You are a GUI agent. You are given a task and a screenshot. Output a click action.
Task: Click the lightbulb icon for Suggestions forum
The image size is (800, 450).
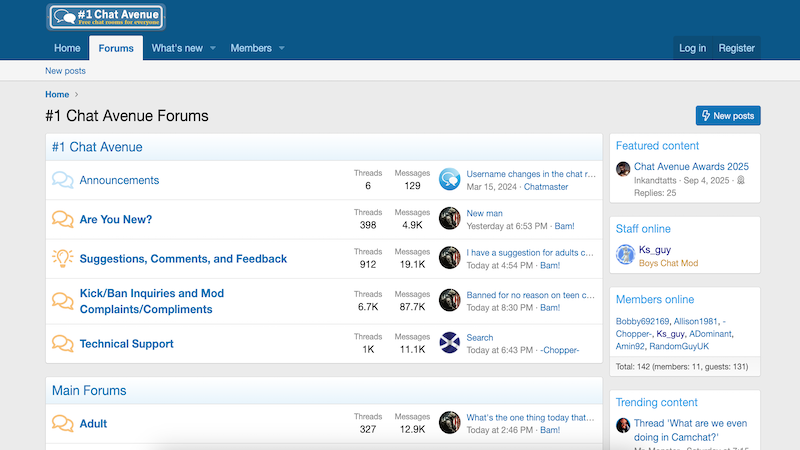tap(62, 259)
